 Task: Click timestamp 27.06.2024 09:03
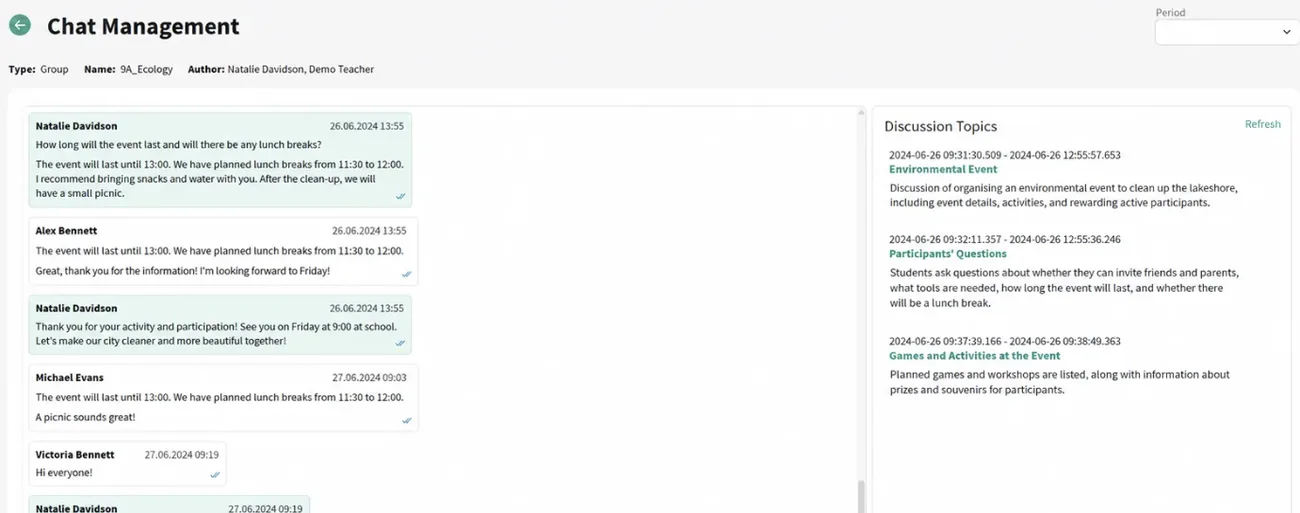(369, 378)
